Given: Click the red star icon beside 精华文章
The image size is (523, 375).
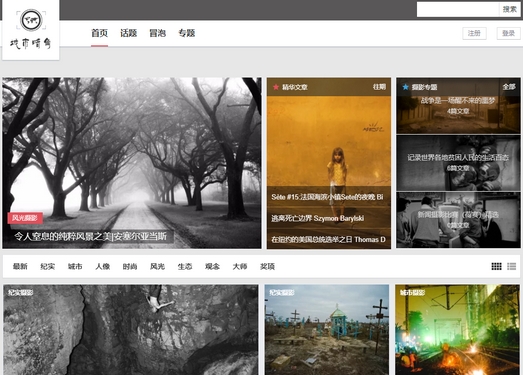Looking at the screenshot, I should click(276, 87).
